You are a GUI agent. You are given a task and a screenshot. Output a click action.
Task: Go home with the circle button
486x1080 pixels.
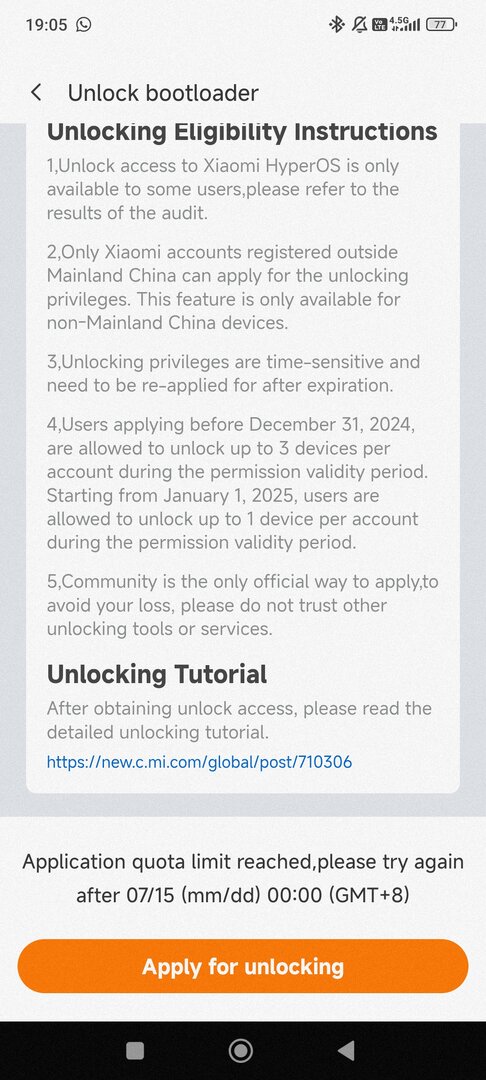coord(240,1050)
